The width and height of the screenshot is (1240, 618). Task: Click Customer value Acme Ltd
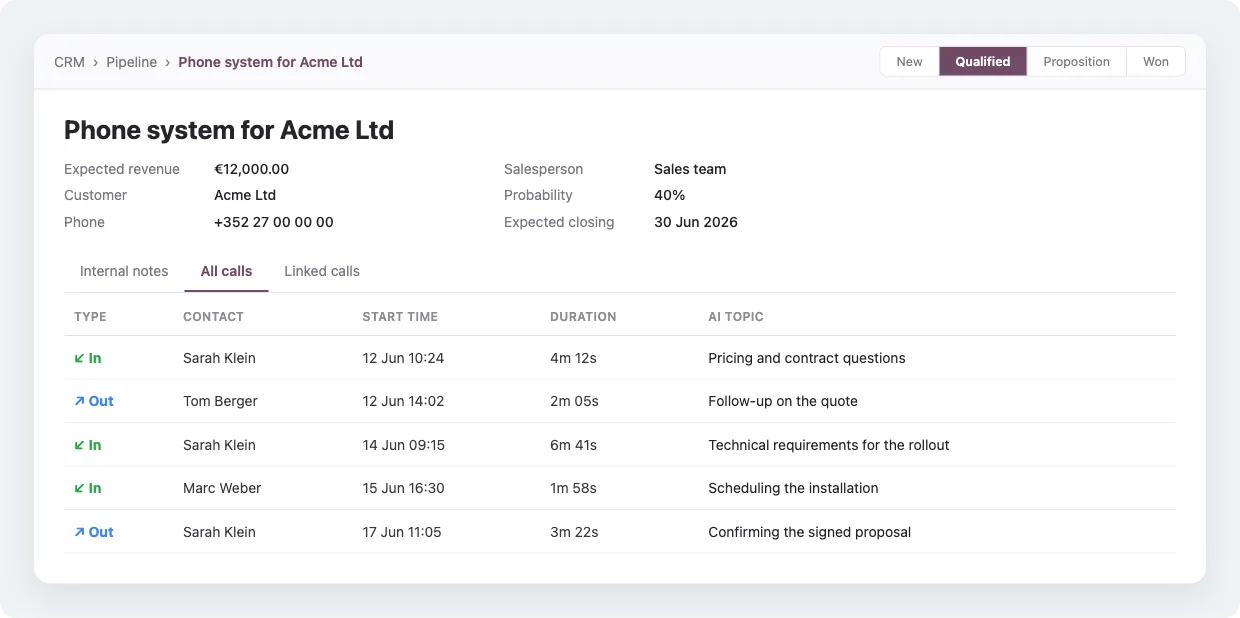coord(245,195)
